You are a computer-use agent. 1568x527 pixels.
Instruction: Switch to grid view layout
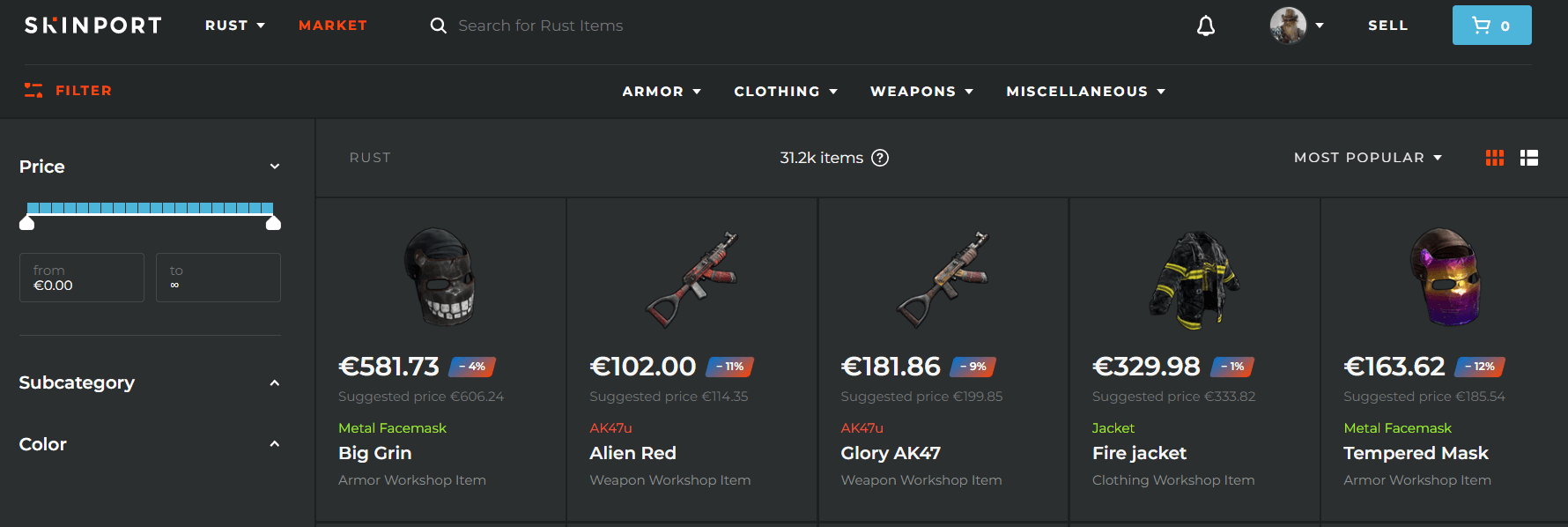[1494, 157]
